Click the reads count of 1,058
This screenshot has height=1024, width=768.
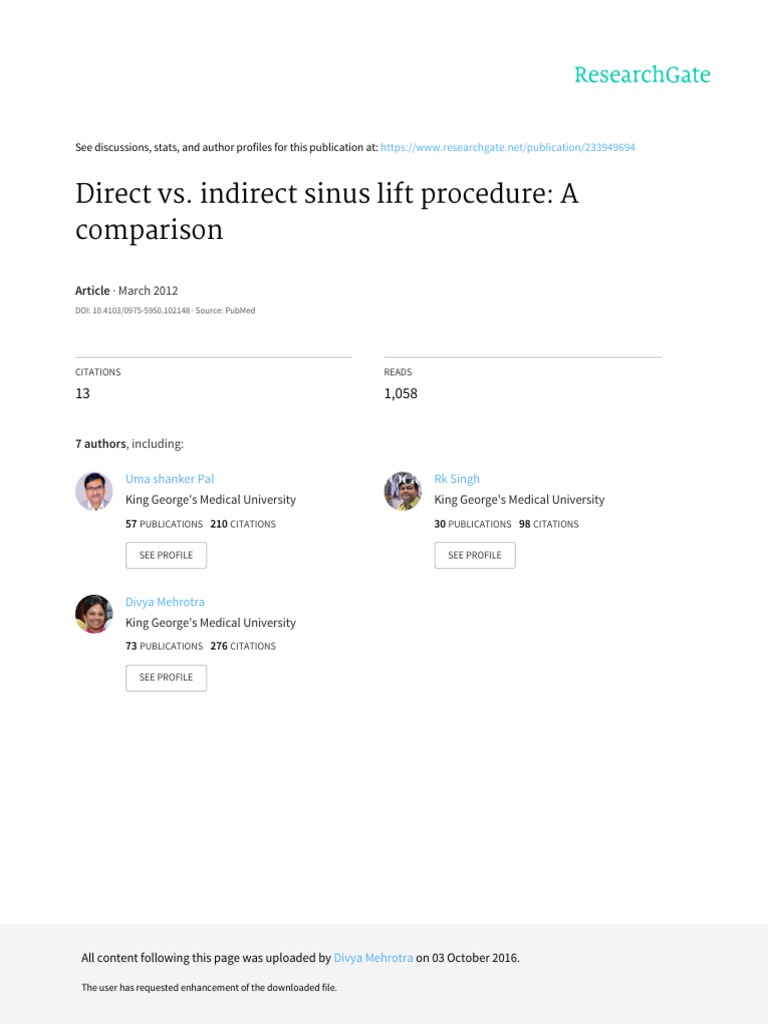(400, 393)
